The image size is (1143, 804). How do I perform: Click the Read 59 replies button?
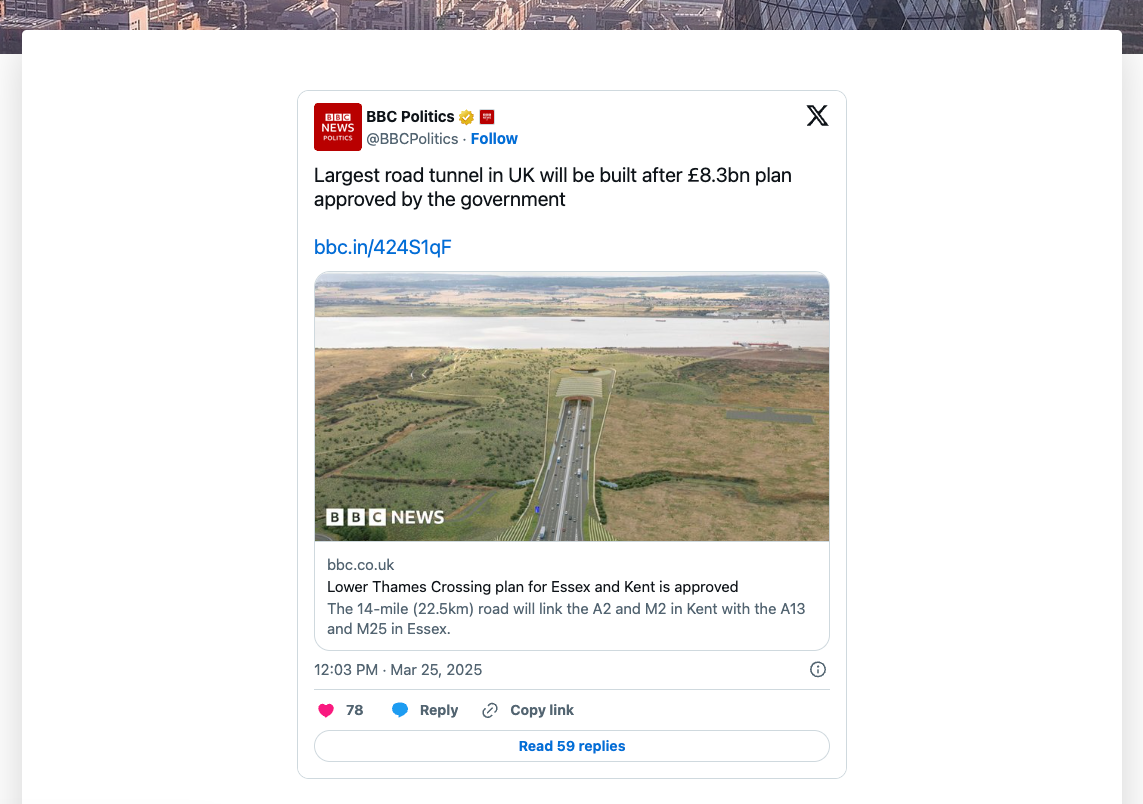point(572,746)
